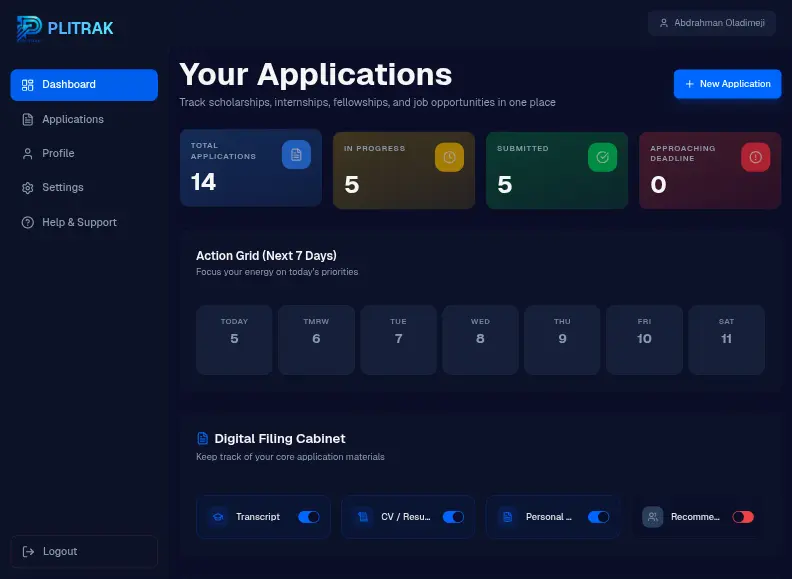The width and height of the screenshot is (792, 579).
Task: Click the file icon next to Personal statement
Action: click(x=508, y=517)
